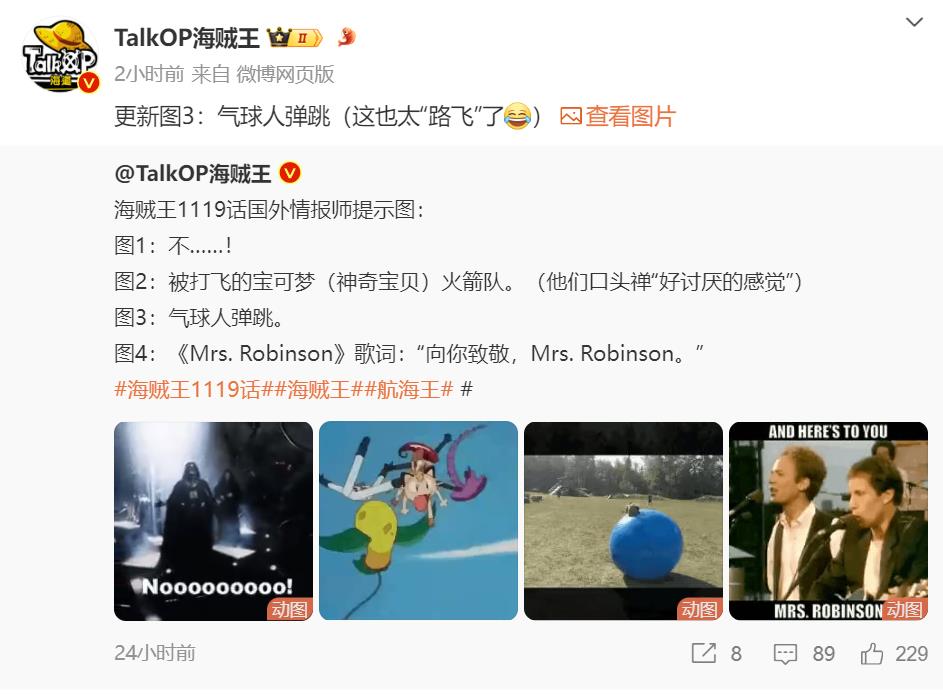
Task: Click the crown membership level badge
Action: (x=295, y=38)
